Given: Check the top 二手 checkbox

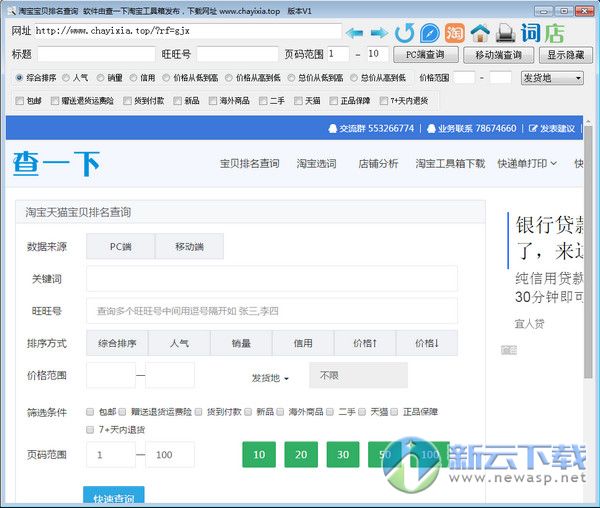Looking at the screenshot, I should pos(263,101).
